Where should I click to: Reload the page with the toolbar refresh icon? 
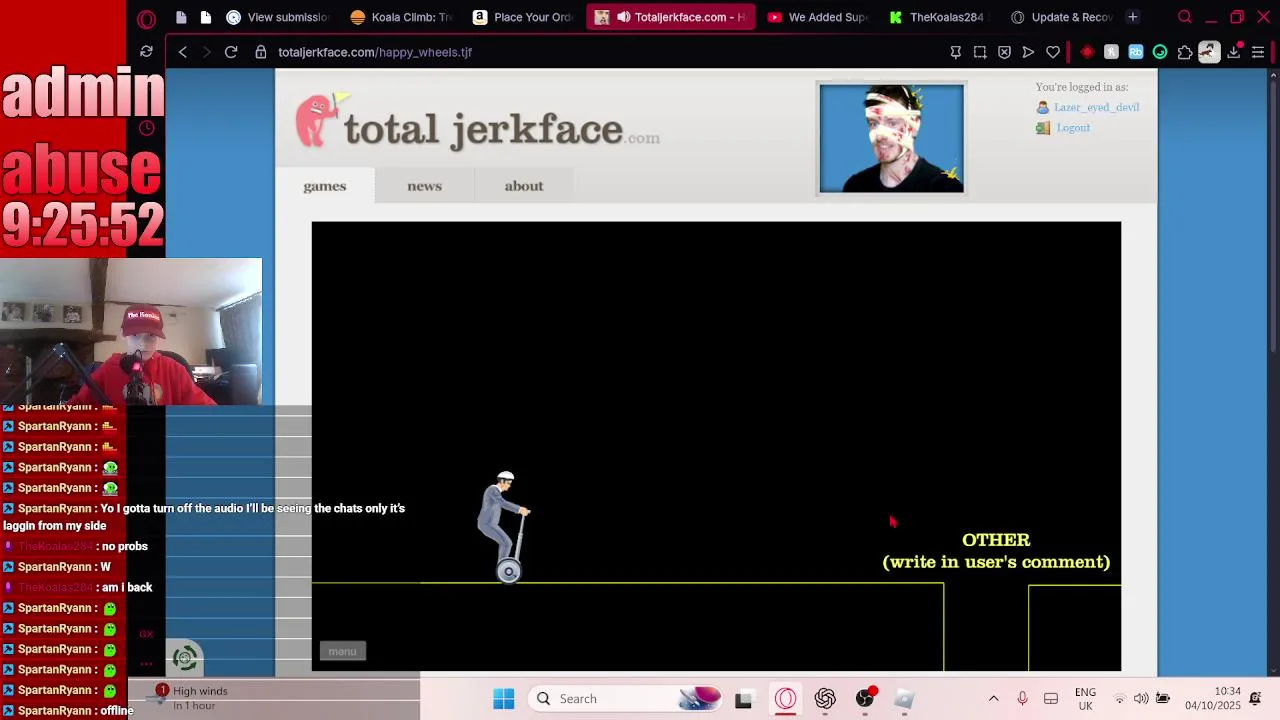[231, 52]
